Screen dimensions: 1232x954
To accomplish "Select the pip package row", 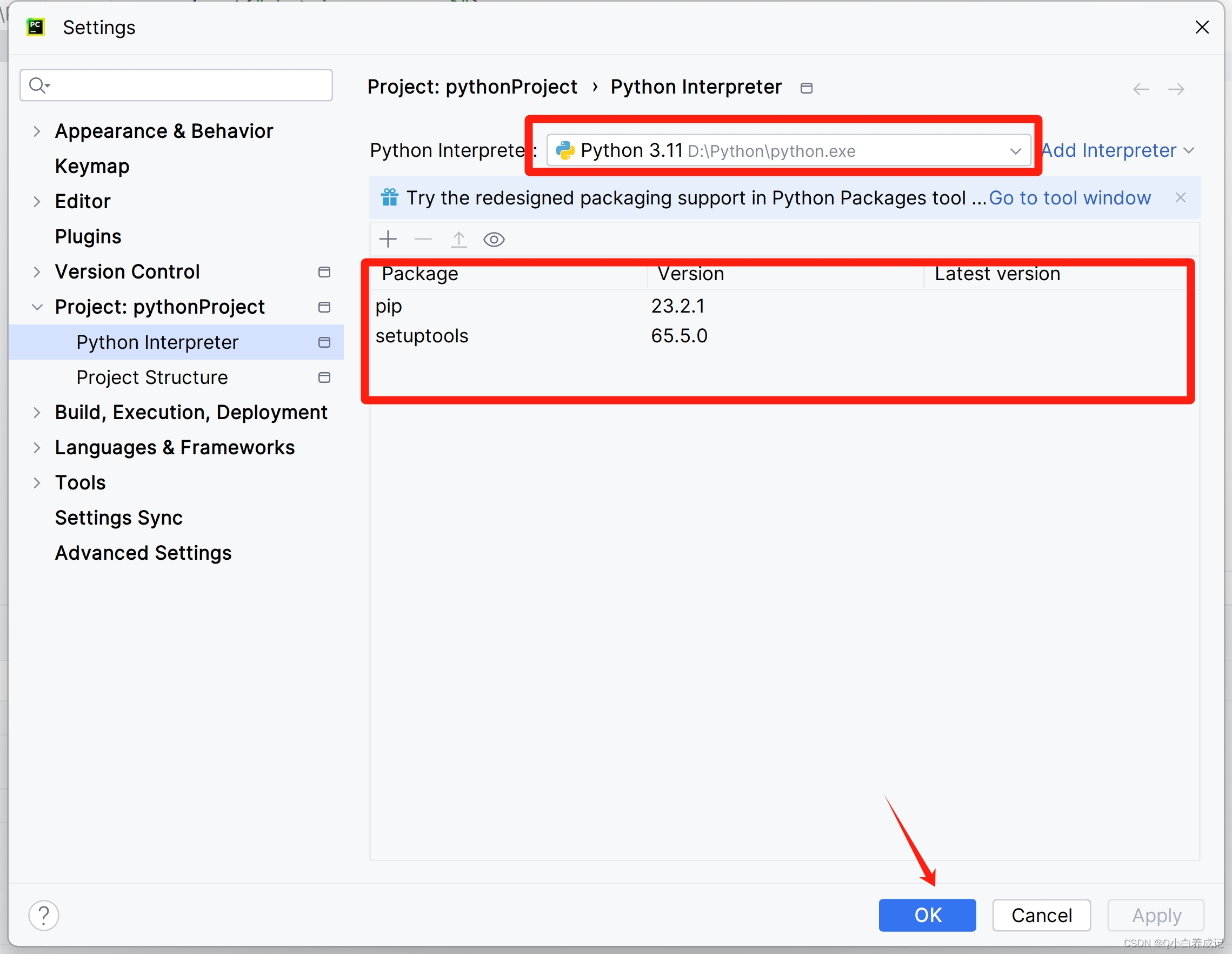I will coord(508,306).
